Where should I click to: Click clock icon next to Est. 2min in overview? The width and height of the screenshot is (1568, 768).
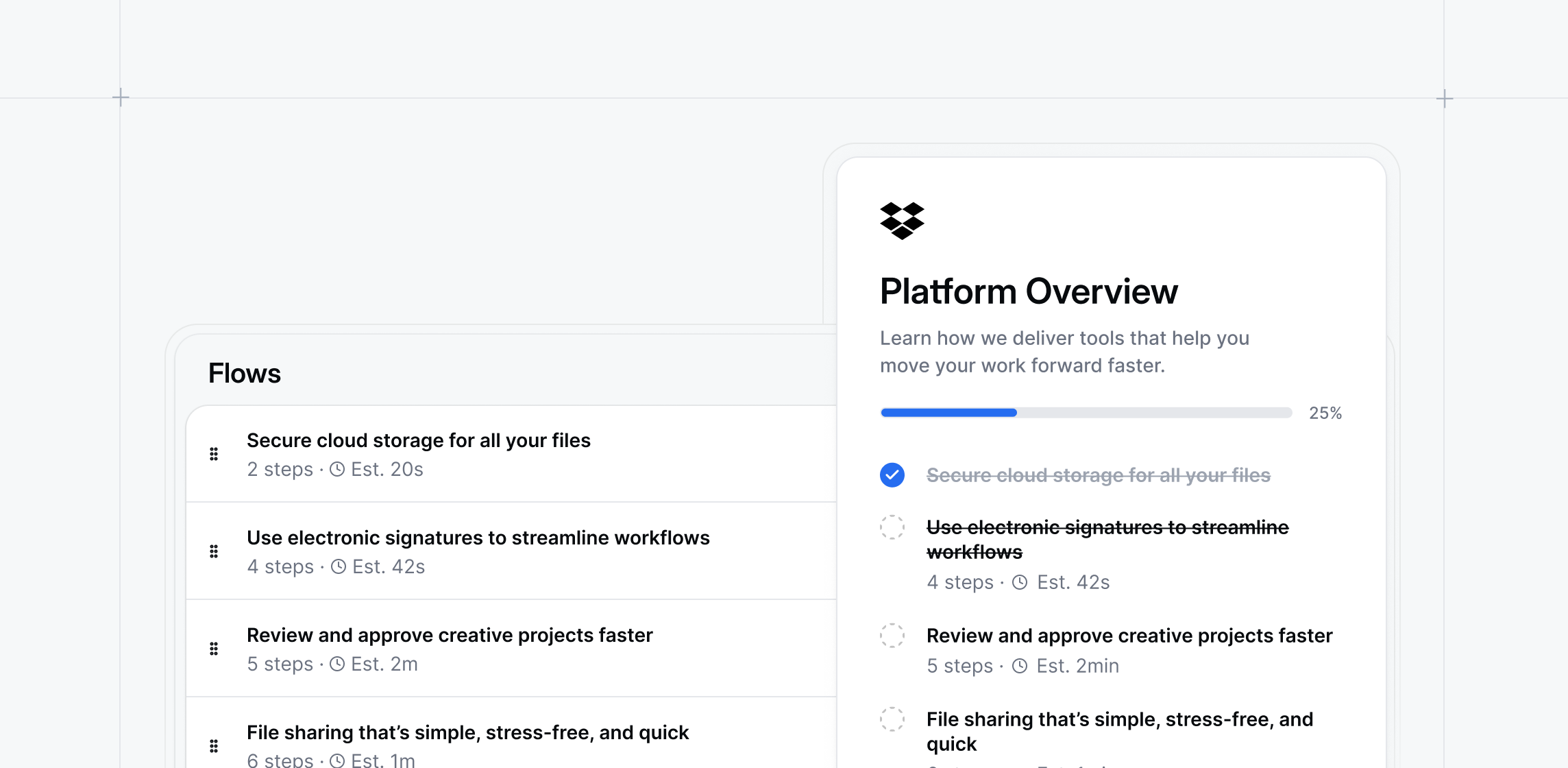(1020, 666)
